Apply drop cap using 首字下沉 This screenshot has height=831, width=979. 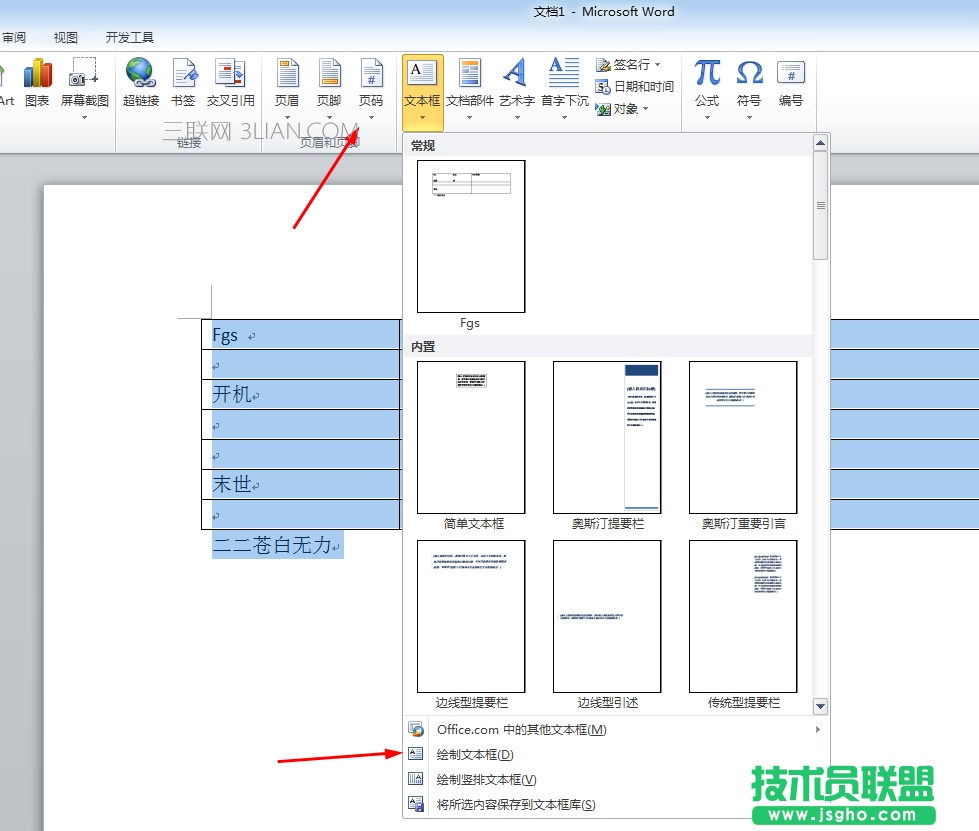(563, 85)
